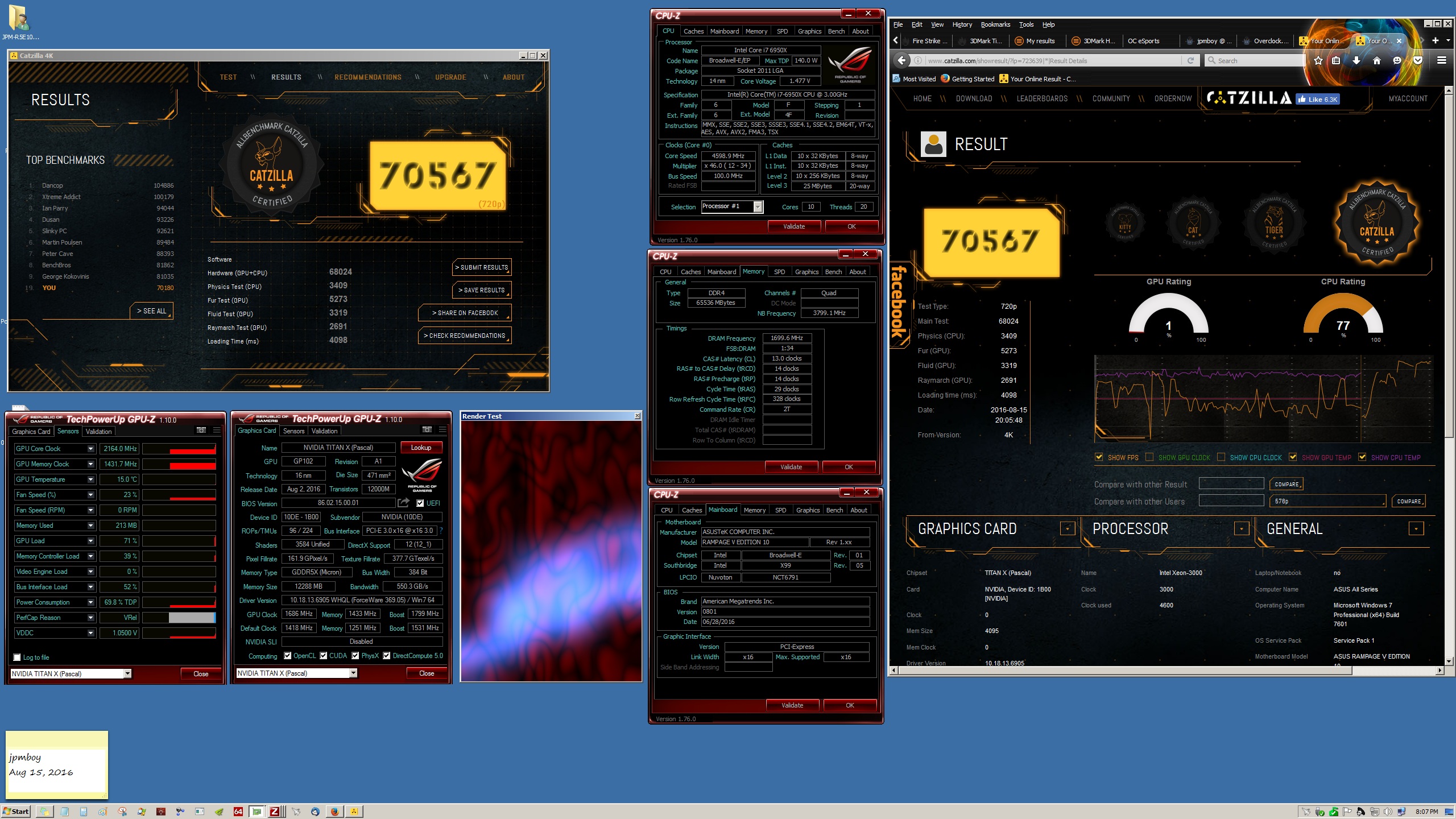
Task: Open the GPU selector dropdown in GPU-Z Sensors
Action: pyautogui.click(x=127, y=673)
